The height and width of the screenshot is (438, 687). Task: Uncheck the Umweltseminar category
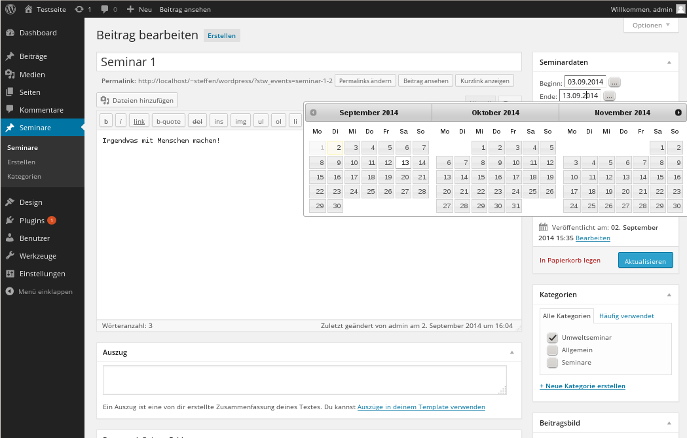(x=552, y=338)
